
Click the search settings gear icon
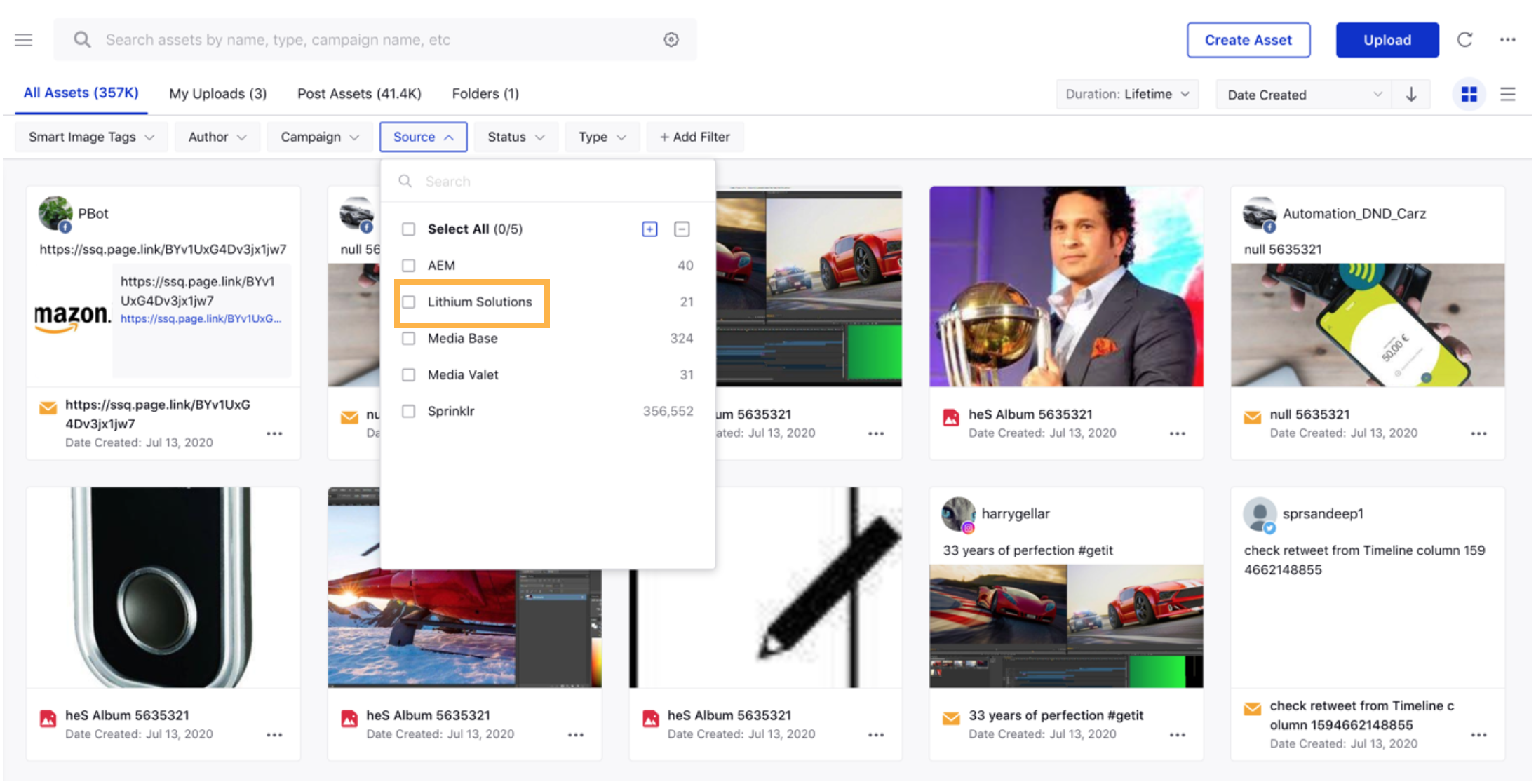click(670, 39)
